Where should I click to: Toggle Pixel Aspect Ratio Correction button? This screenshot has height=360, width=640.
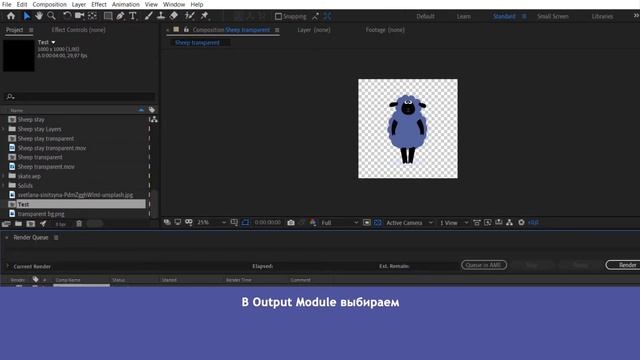point(476,222)
